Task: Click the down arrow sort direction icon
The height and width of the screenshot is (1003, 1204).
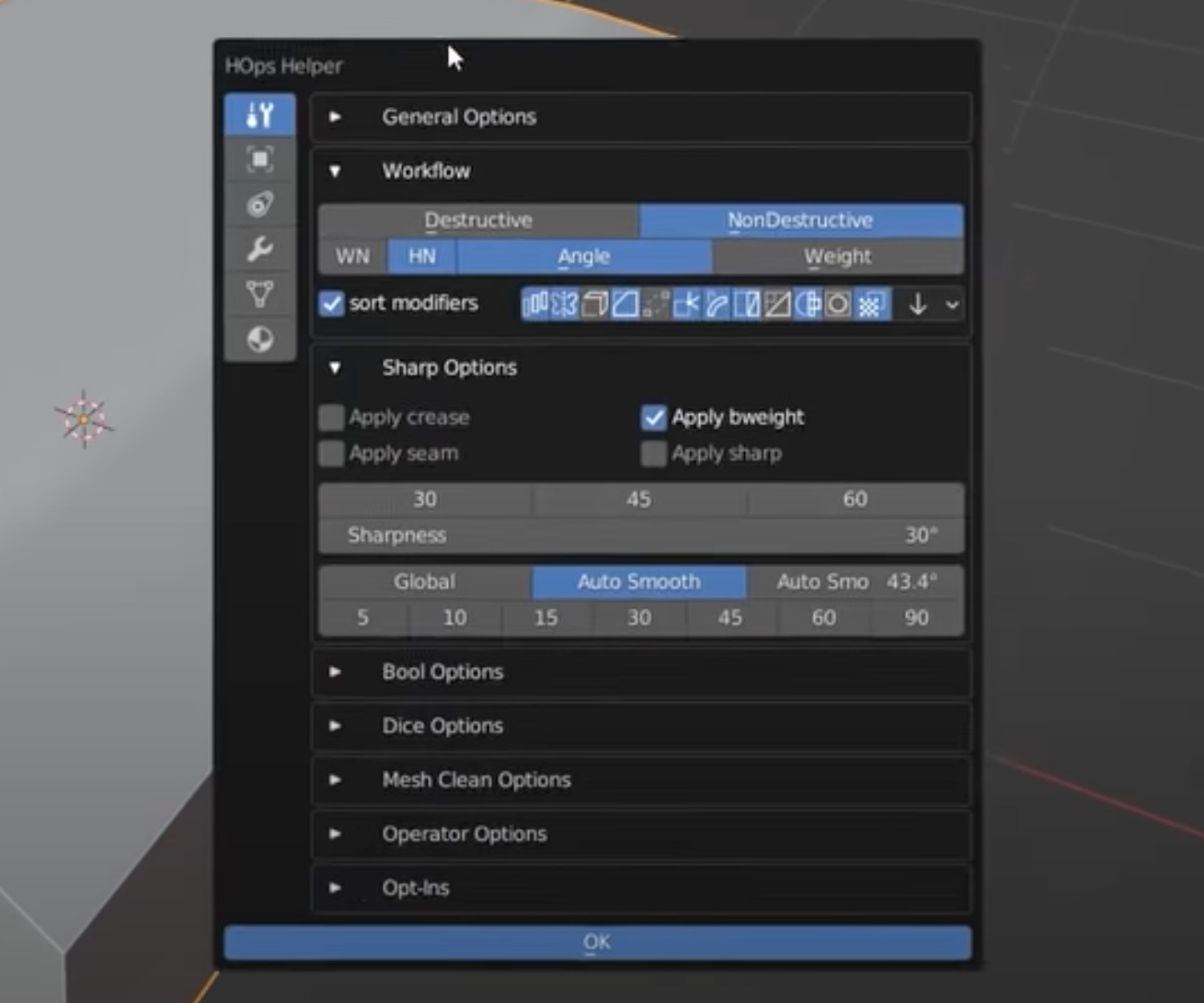Action: point(918,304)
